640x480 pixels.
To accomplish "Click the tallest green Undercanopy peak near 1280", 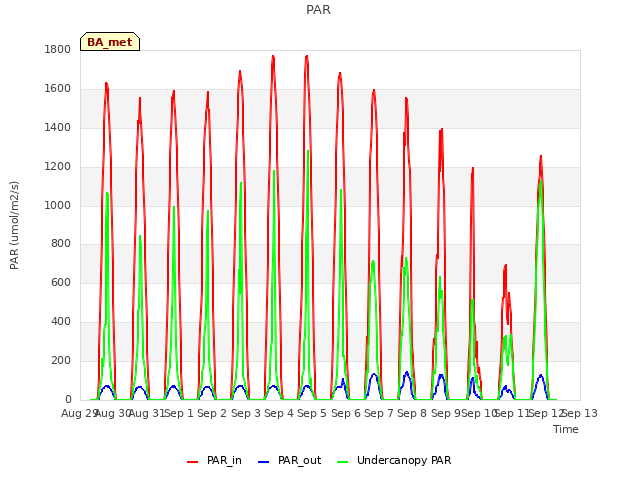I will tap(308, 151).
